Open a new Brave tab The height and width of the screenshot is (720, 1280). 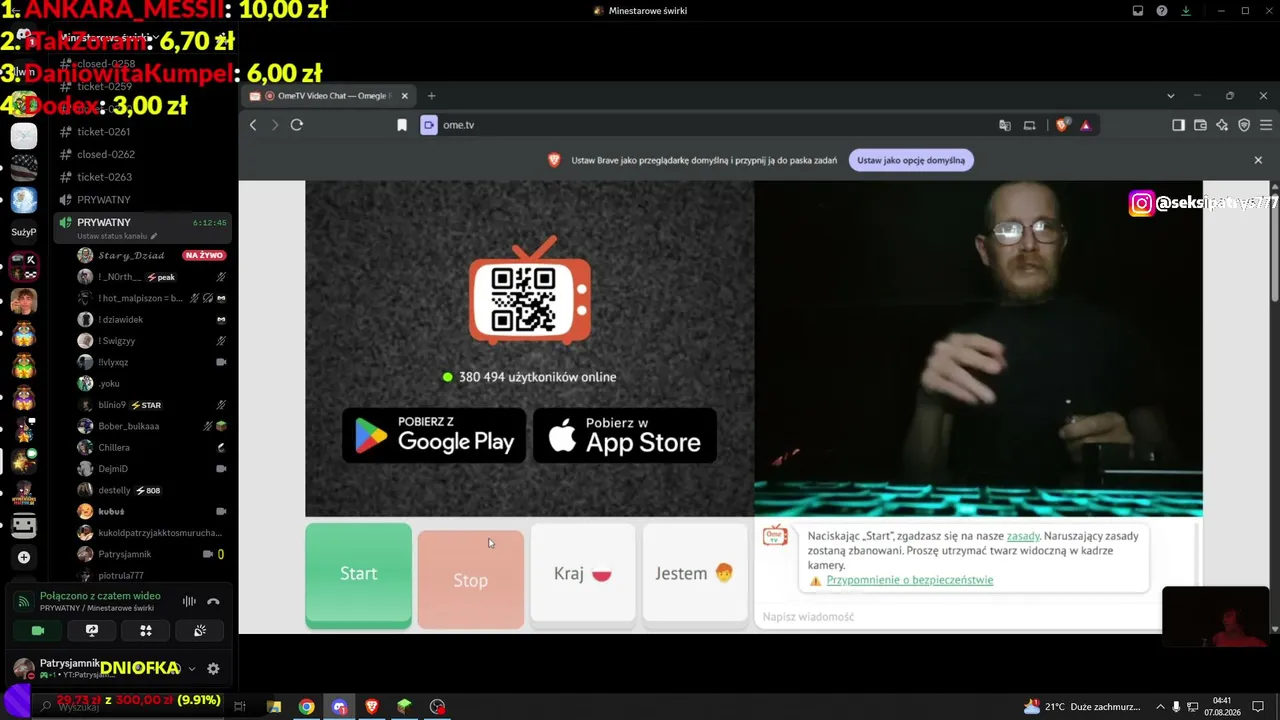432,96
